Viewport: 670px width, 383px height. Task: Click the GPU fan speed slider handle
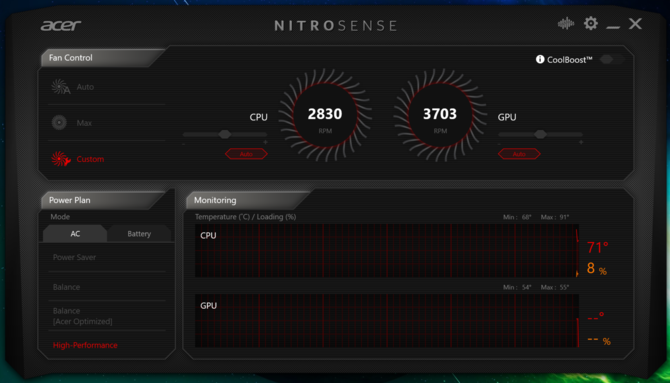(541, 134)
